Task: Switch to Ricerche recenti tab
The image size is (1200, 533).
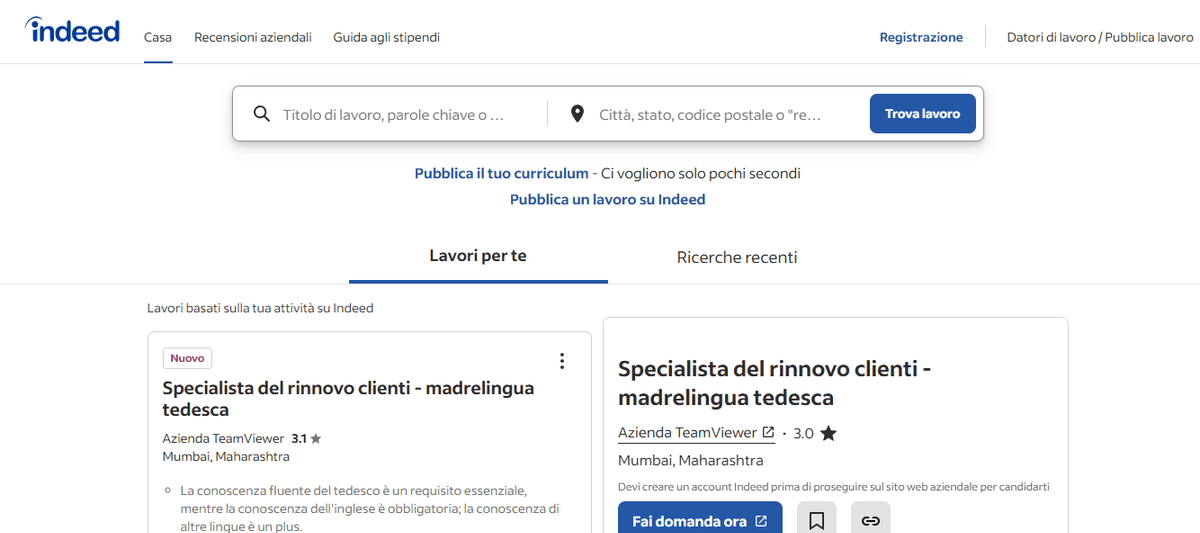Action: click(x=737, y=257)
